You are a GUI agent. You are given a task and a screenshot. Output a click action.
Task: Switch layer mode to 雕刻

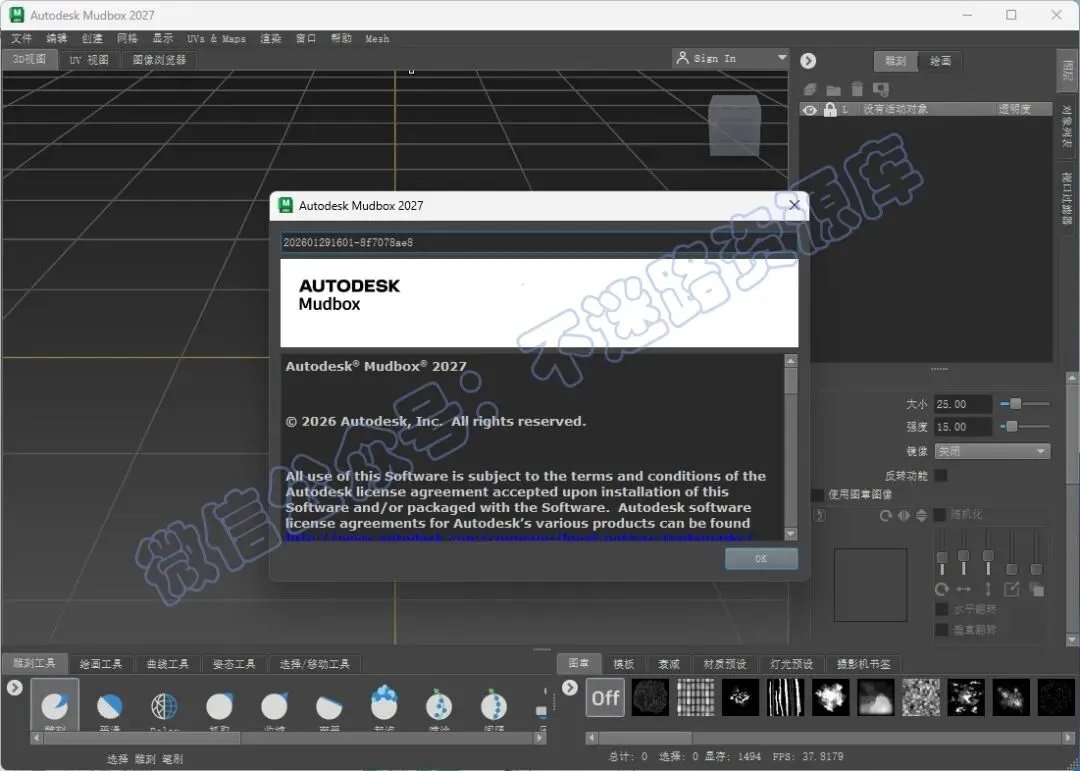click(x=895, y=61)
